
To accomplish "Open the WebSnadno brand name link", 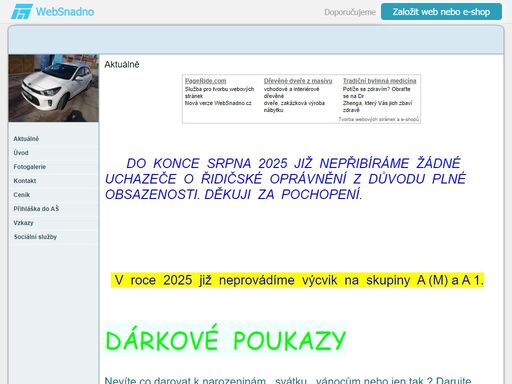I will 65,12.
